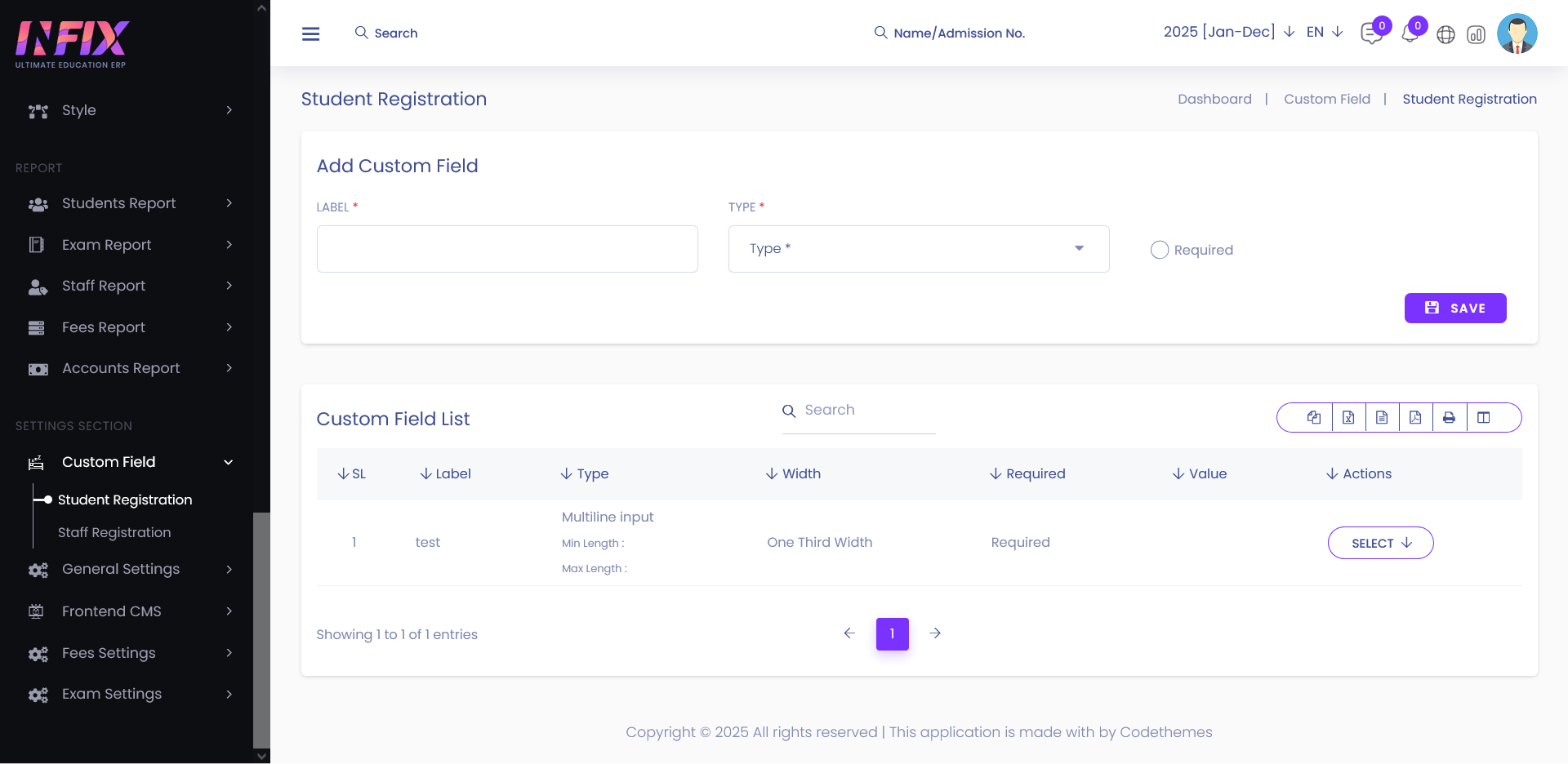This screenshot has height=764, width=1568.
Task: Click the Fees Report server icon
Action: pos(37,328)
